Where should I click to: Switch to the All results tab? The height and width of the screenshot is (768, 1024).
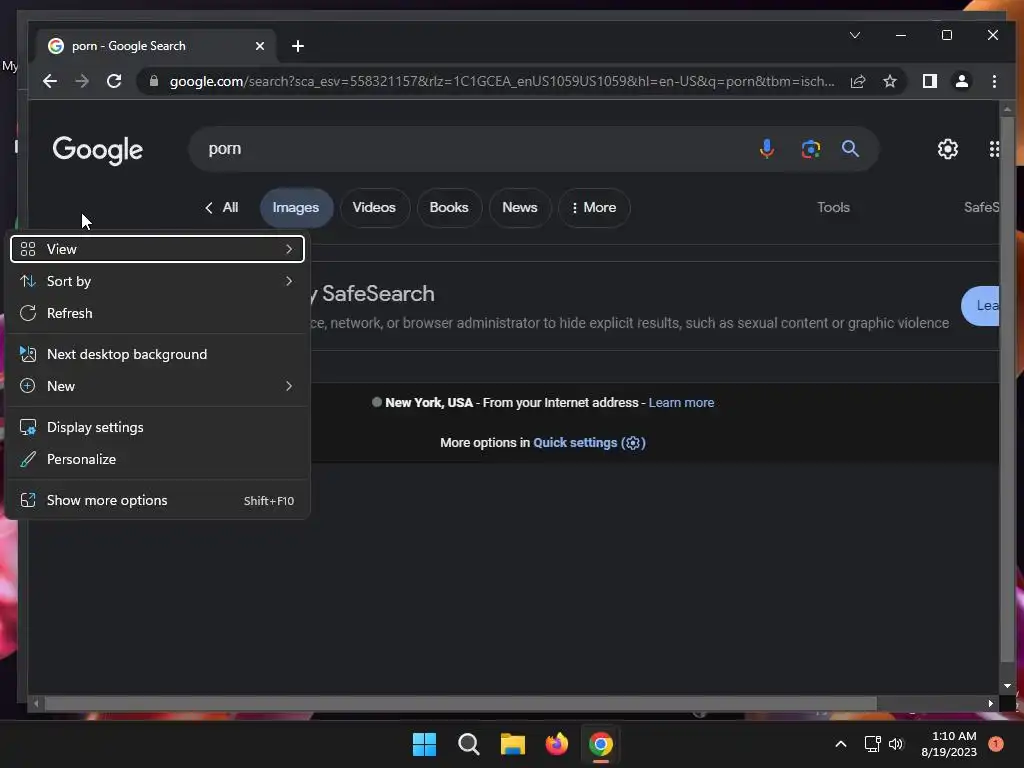click(x=222, y=208)
